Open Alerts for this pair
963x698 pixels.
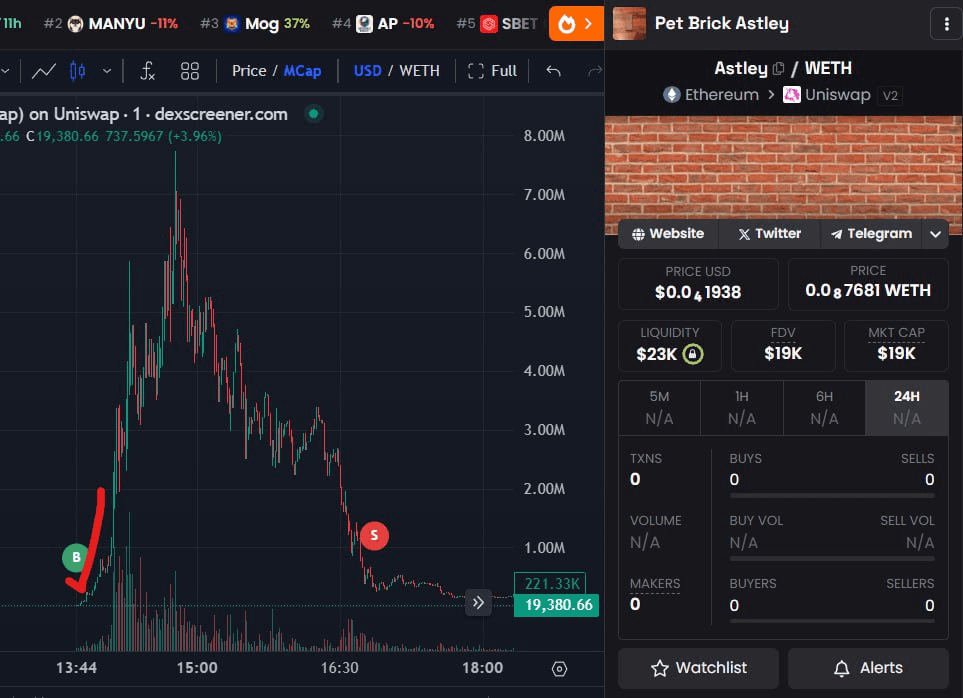click(x=868, y=668)
